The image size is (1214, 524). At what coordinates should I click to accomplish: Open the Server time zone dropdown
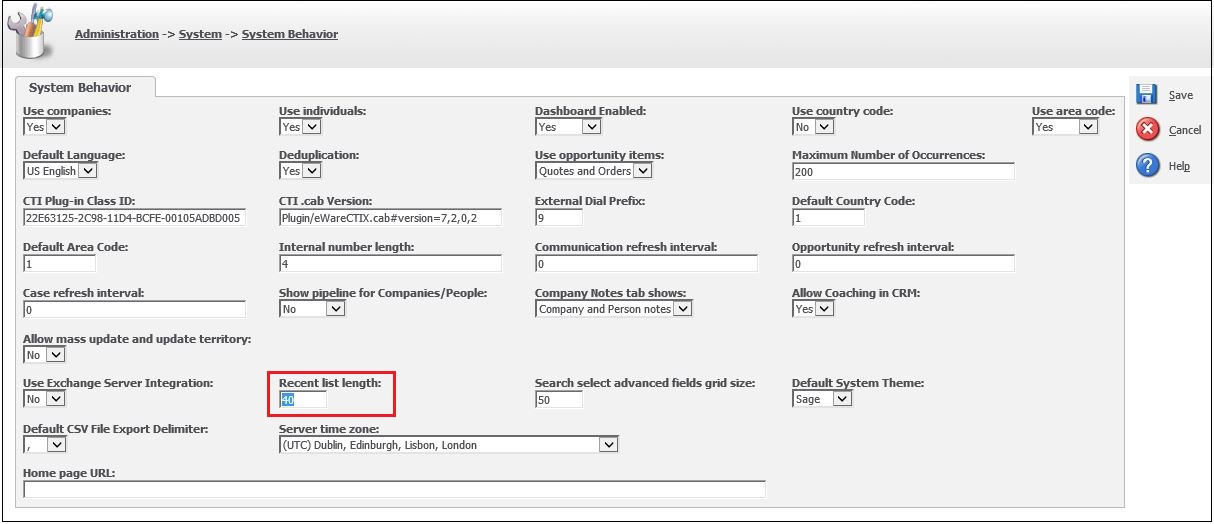(450, 444)
